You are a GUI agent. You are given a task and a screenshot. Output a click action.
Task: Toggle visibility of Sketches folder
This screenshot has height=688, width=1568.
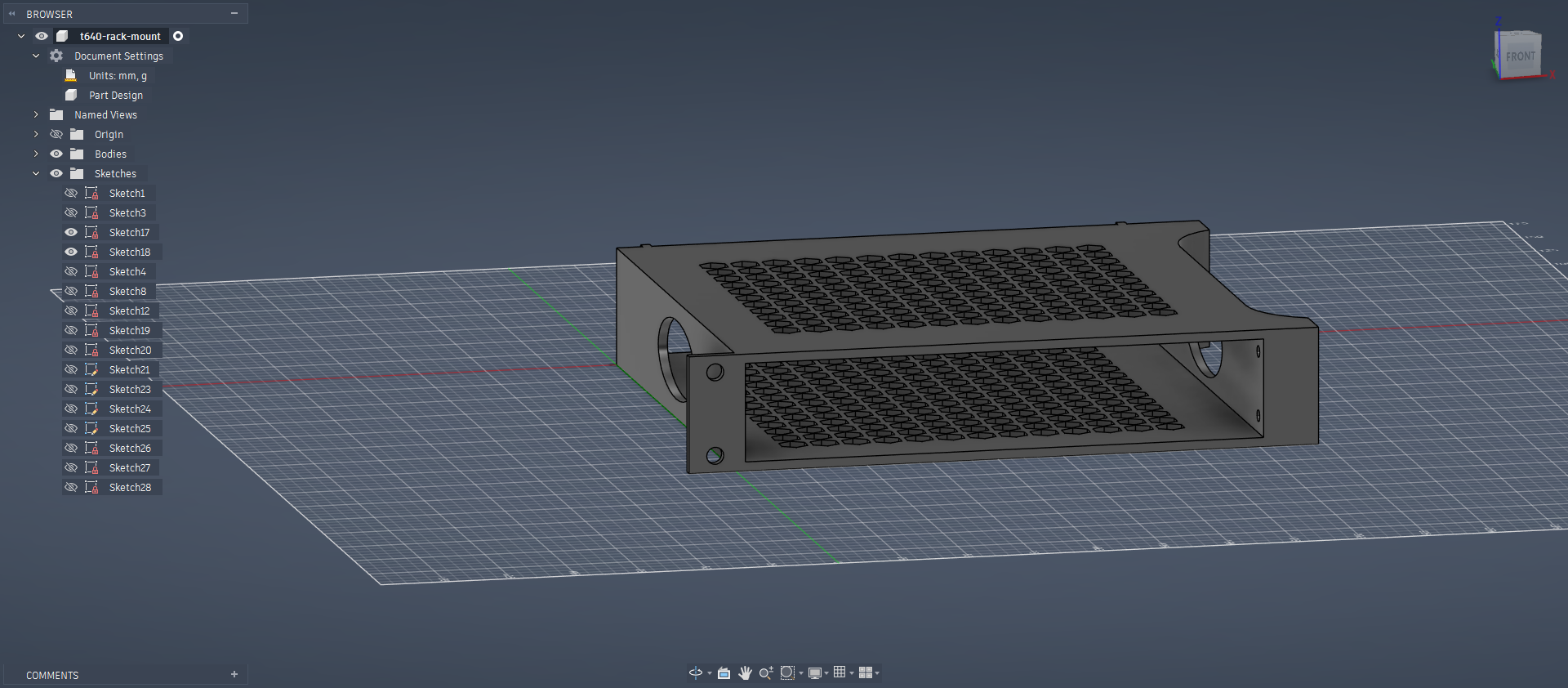[56, 173]
